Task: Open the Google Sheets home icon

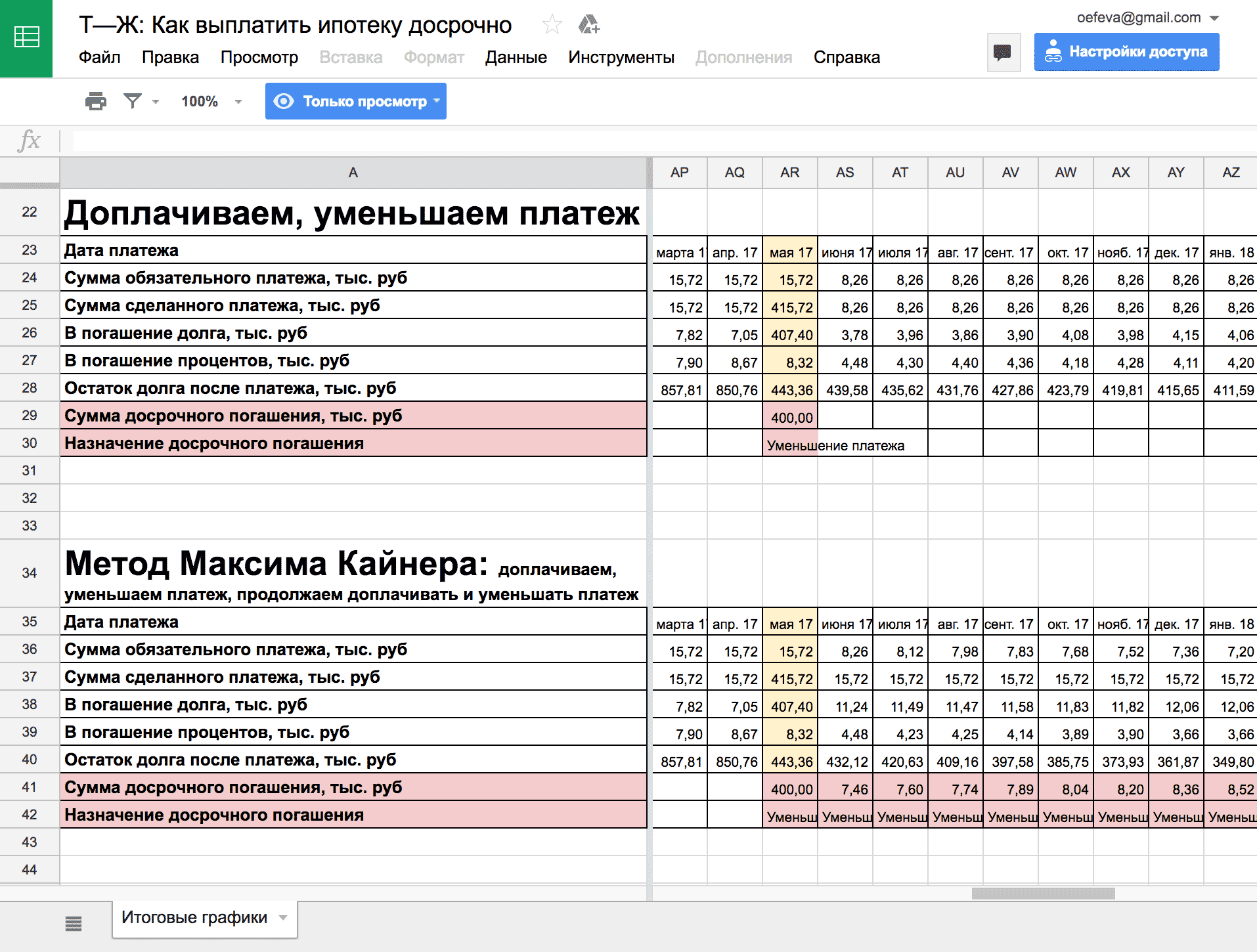Action: pos(26,38)
